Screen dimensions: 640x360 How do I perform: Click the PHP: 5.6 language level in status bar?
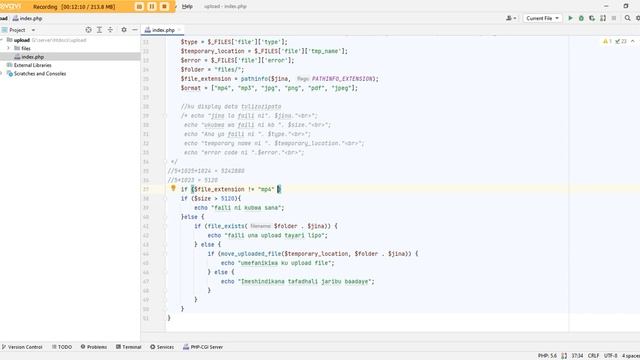547,356
